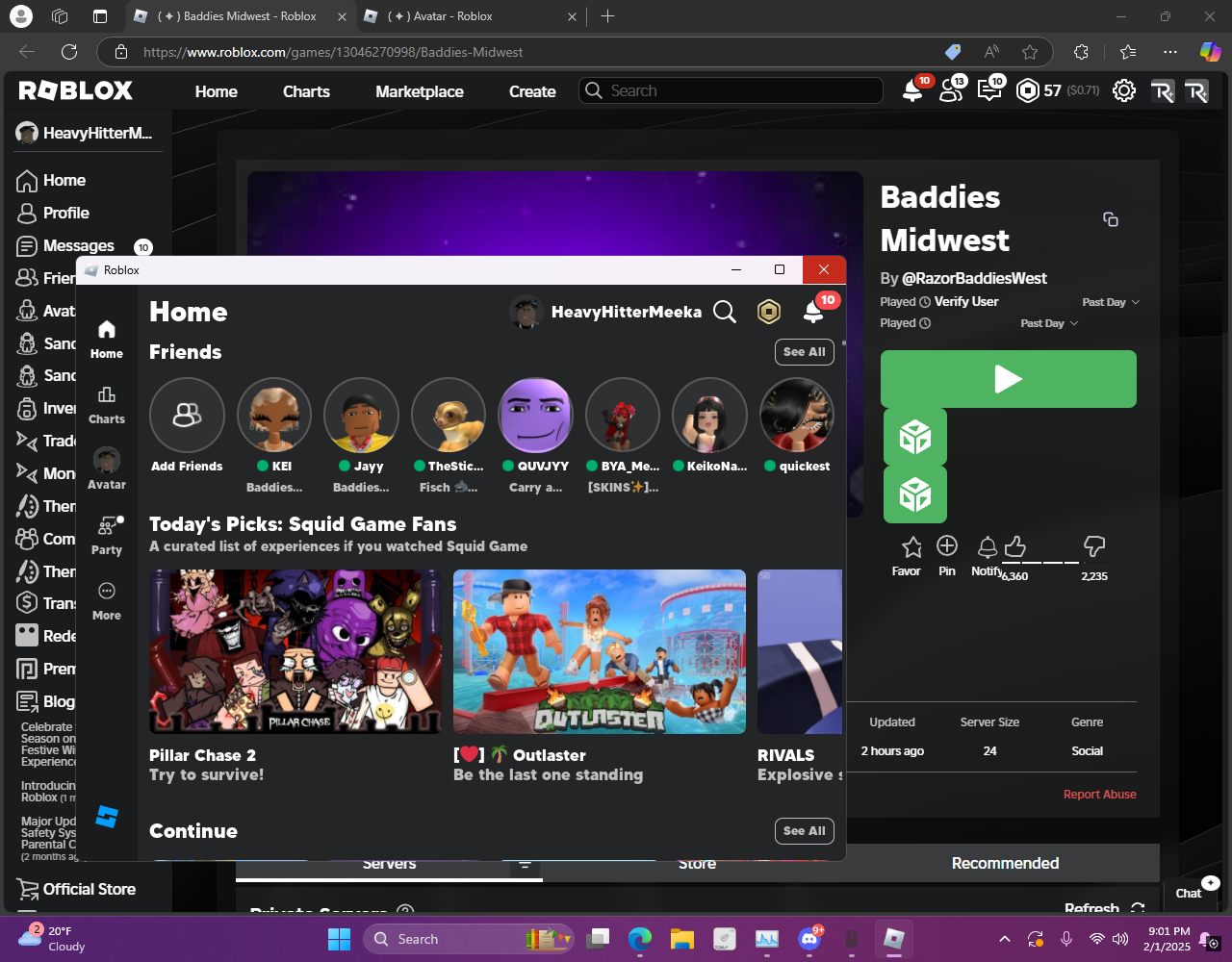
Task: Click the Report Abuse link
Action: coord(1099,795)
